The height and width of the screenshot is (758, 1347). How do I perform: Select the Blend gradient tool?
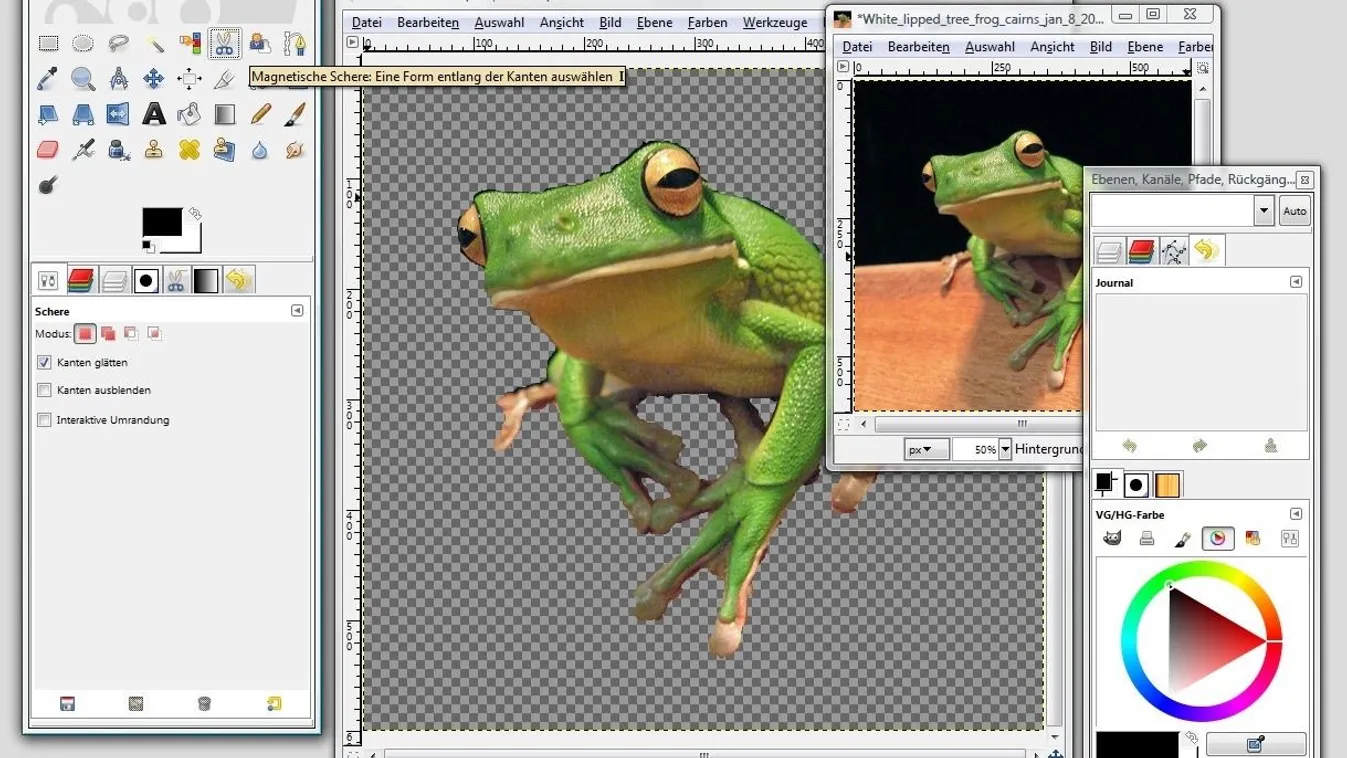[x=225, y=115]
